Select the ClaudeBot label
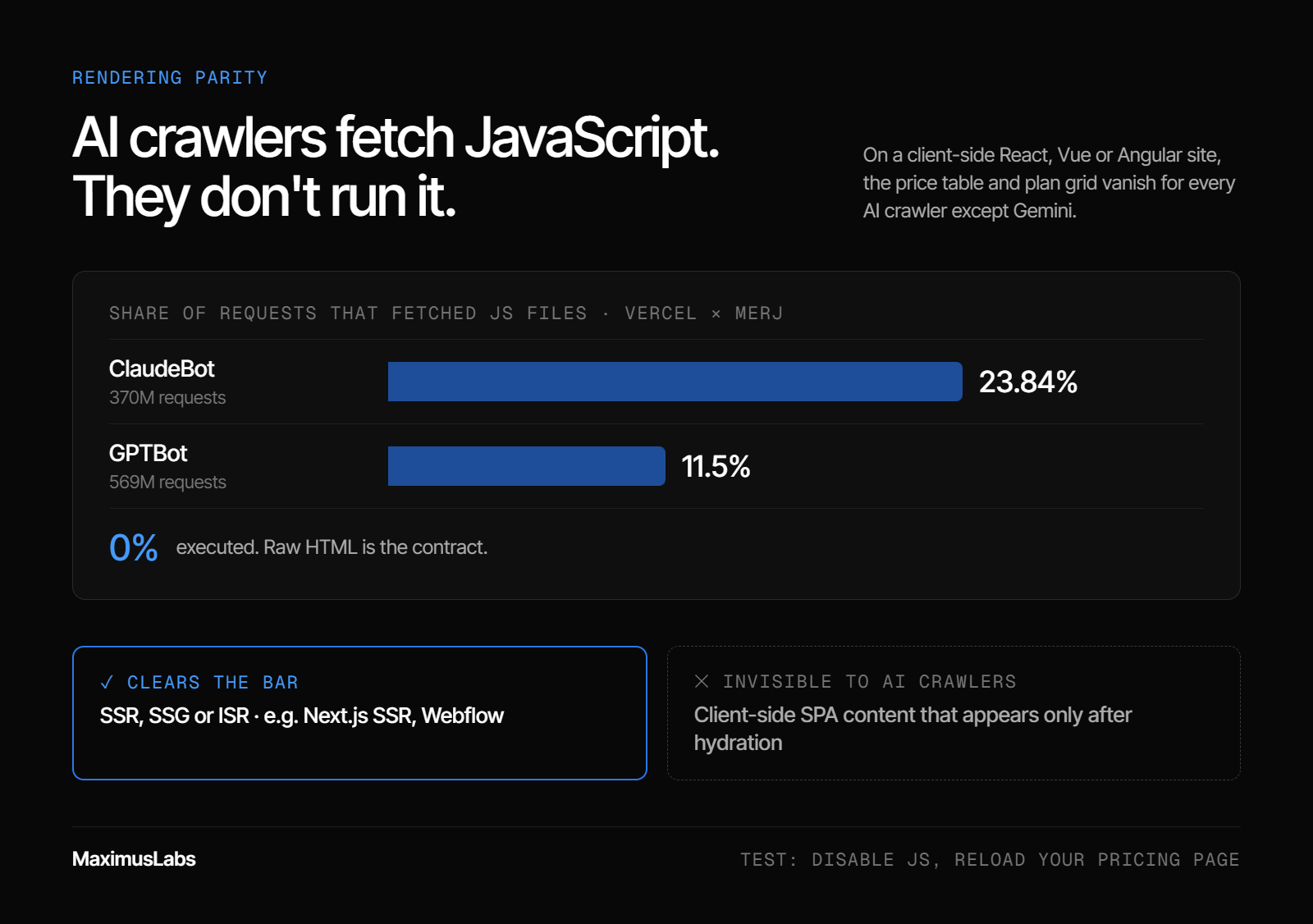Screen dimensions: 1313x924 tap(162, 369)
